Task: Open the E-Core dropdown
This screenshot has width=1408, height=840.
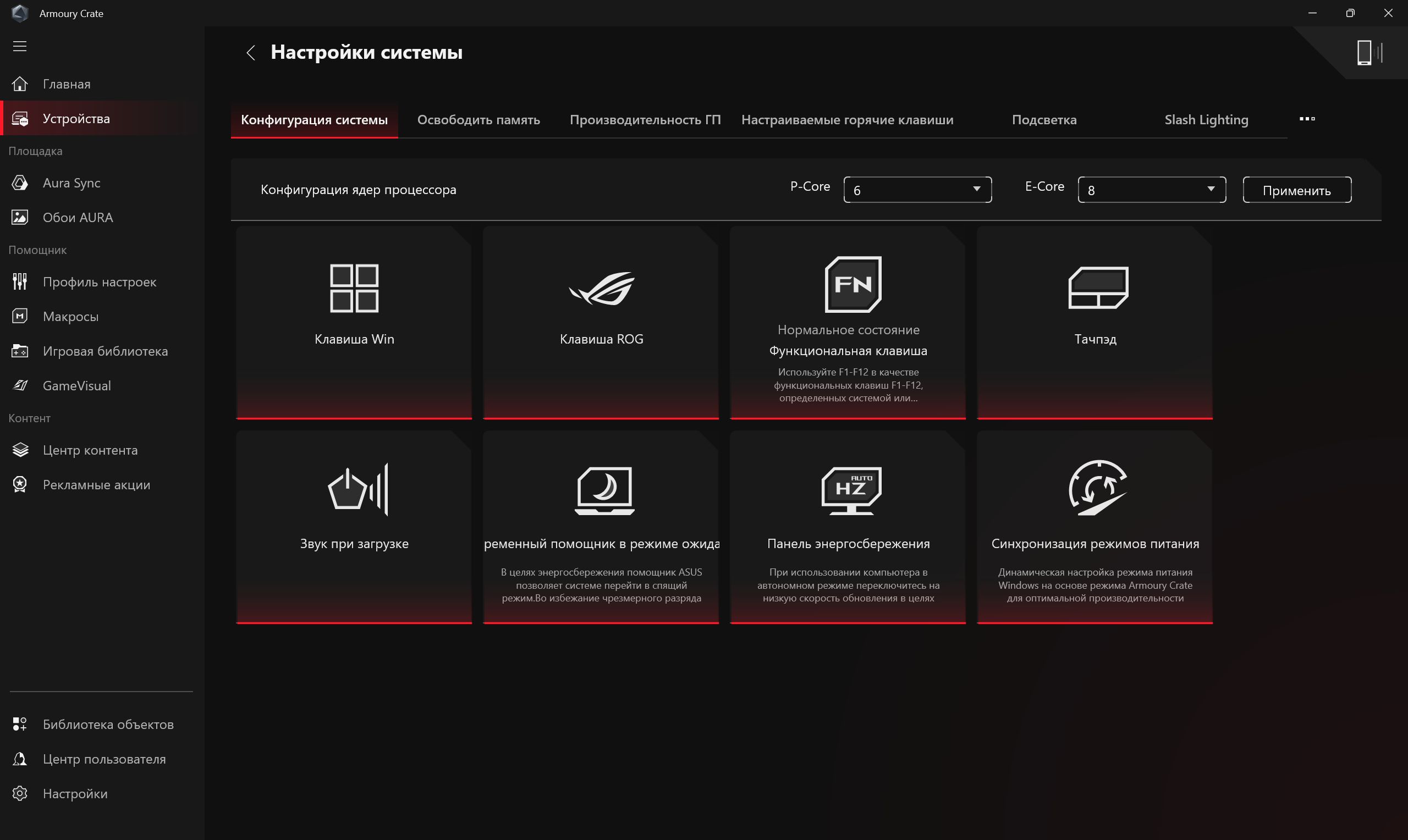Action: tap(1152, 190)
